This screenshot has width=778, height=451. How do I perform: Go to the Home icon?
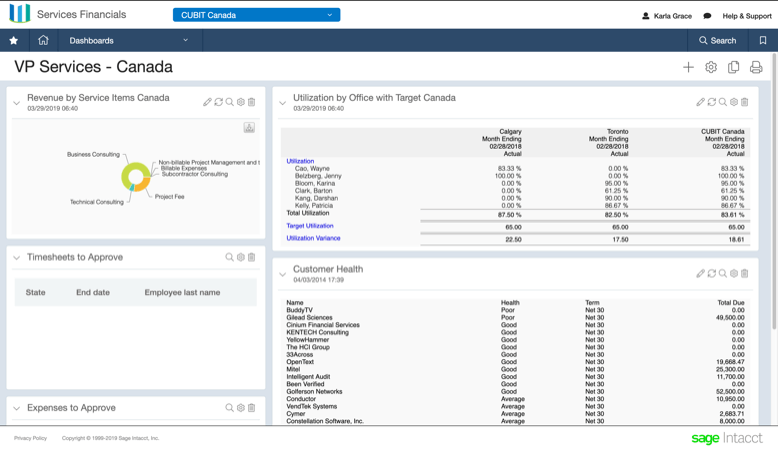coord(43,41)
